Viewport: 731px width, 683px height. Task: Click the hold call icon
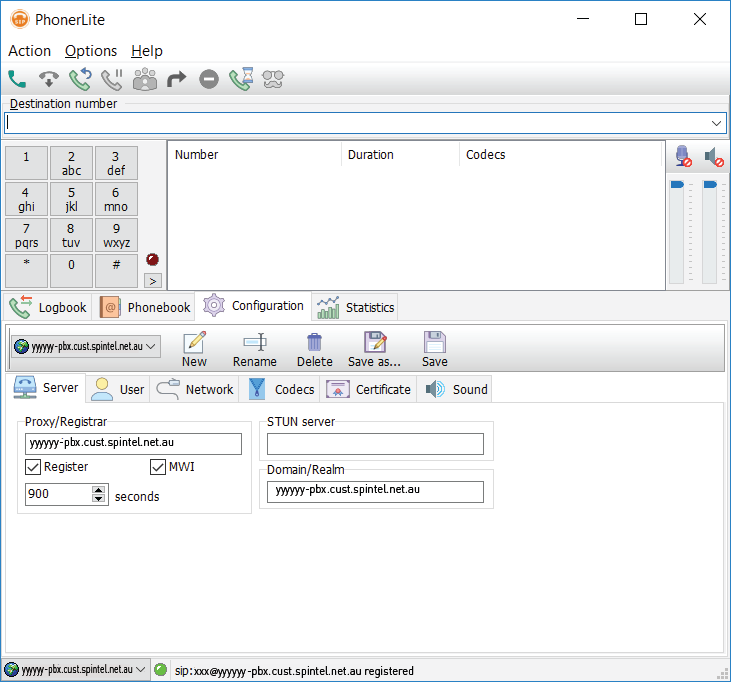112,79
